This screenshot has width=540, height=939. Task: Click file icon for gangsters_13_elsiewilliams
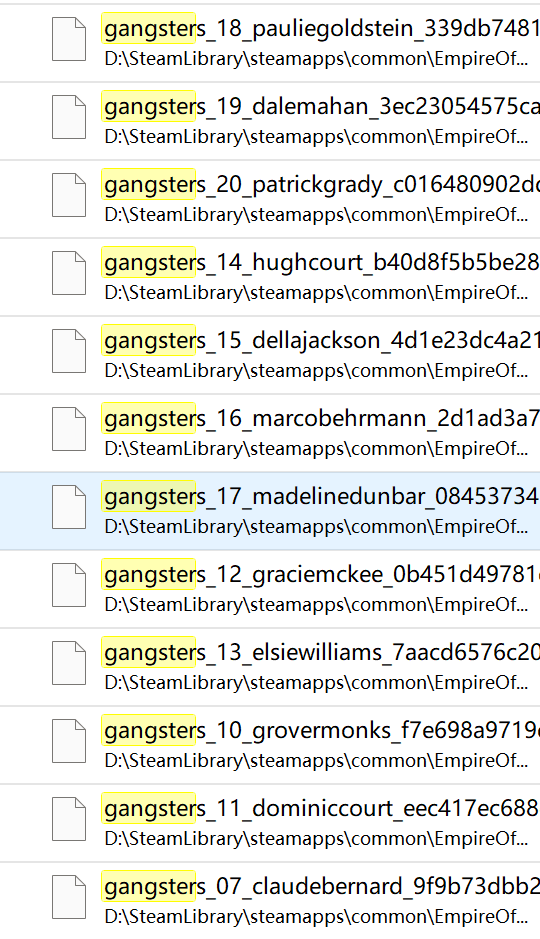[x=69, y=664]
